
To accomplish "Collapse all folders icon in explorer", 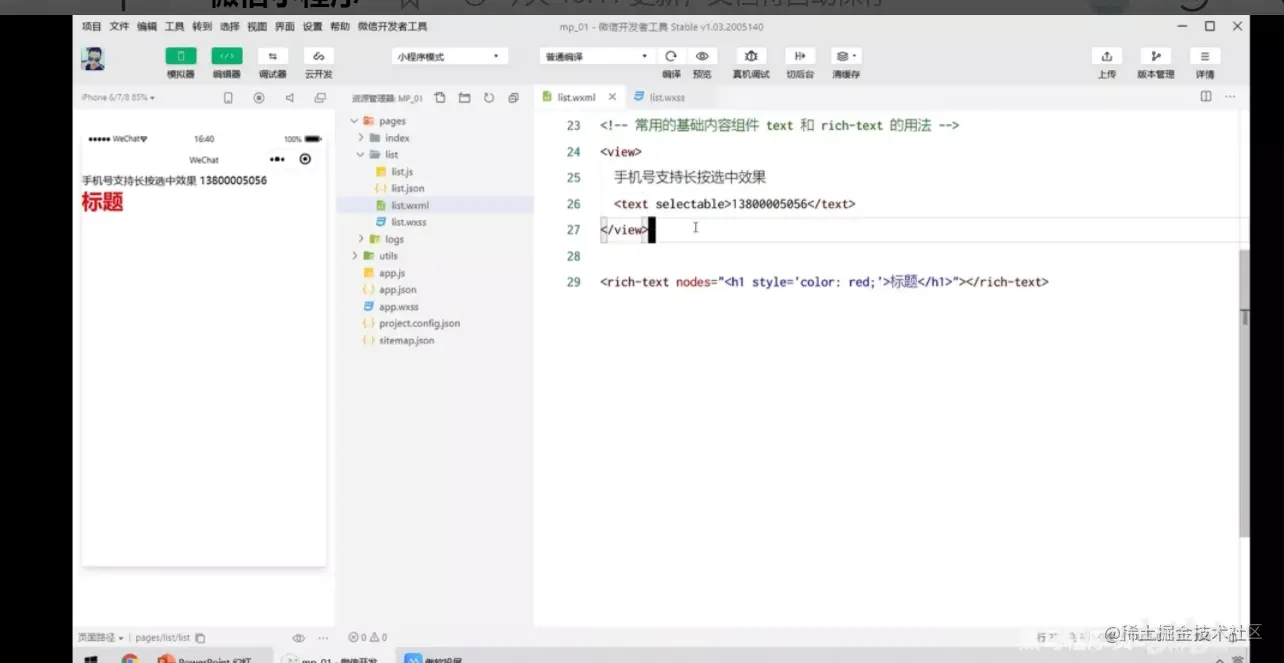I will point(513,98).
